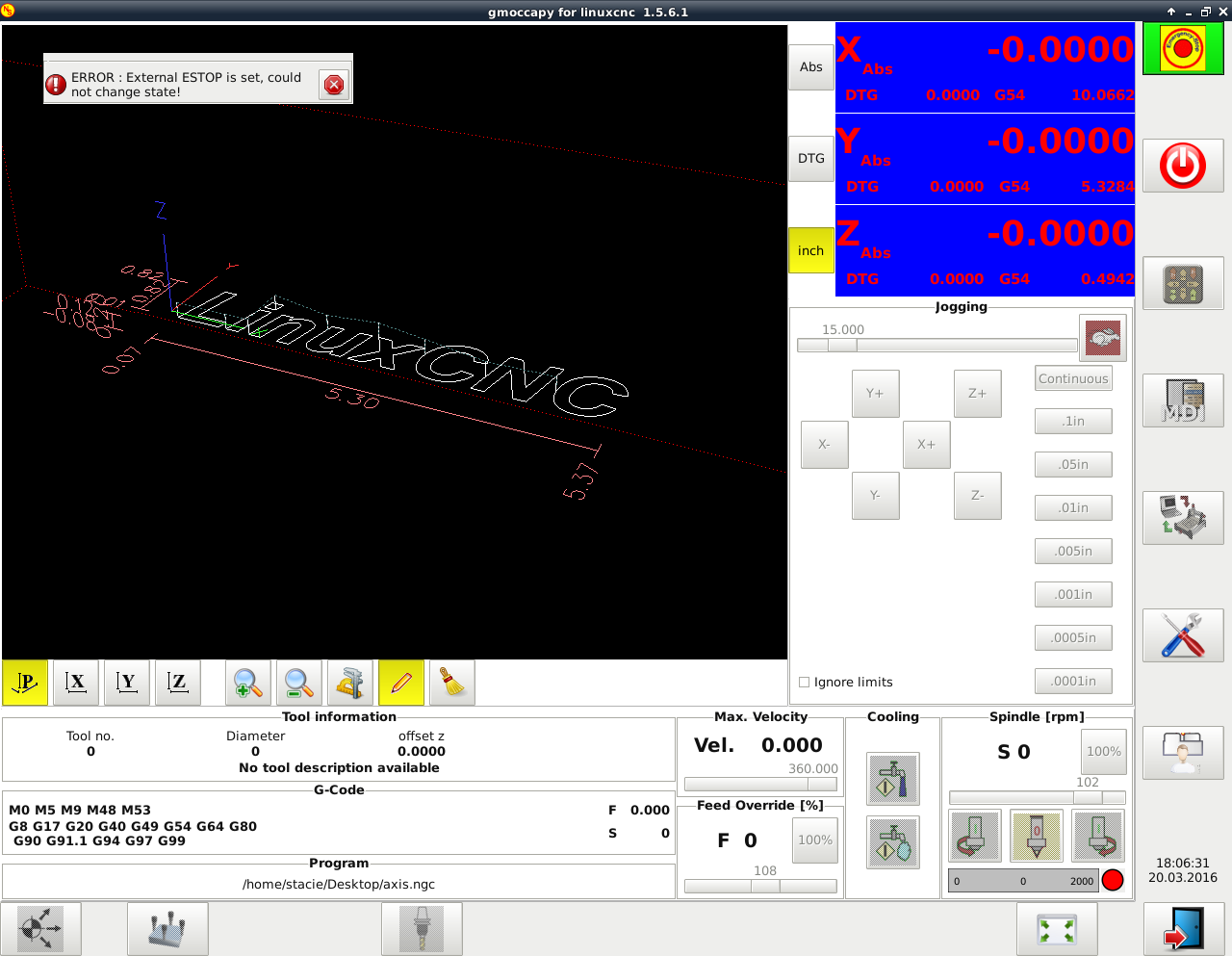The width and height of the screenshot is (1232, 956).
Task: Open the touch off vise button
Action: (x=167, y=929)
